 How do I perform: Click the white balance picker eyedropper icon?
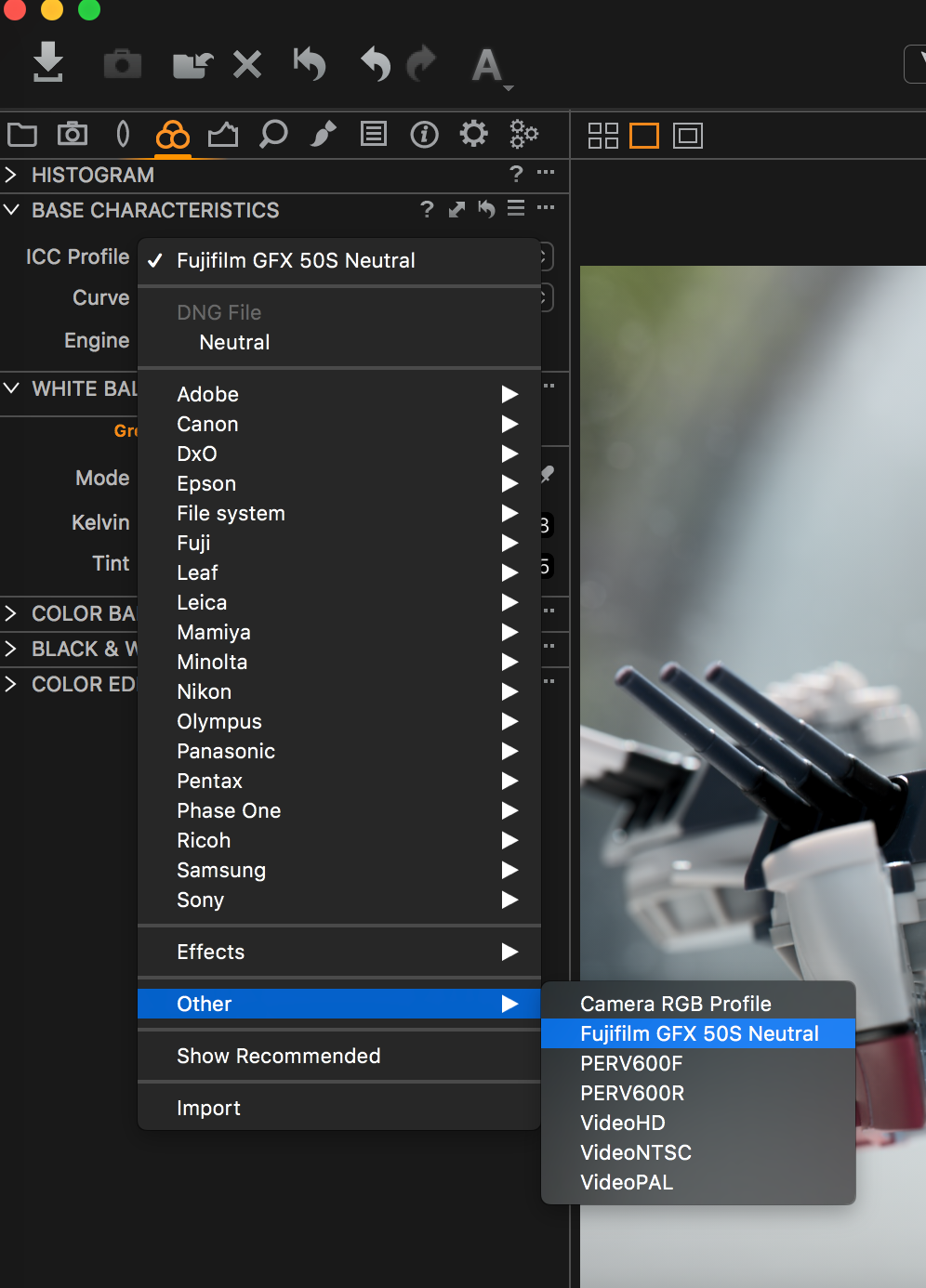548,474
